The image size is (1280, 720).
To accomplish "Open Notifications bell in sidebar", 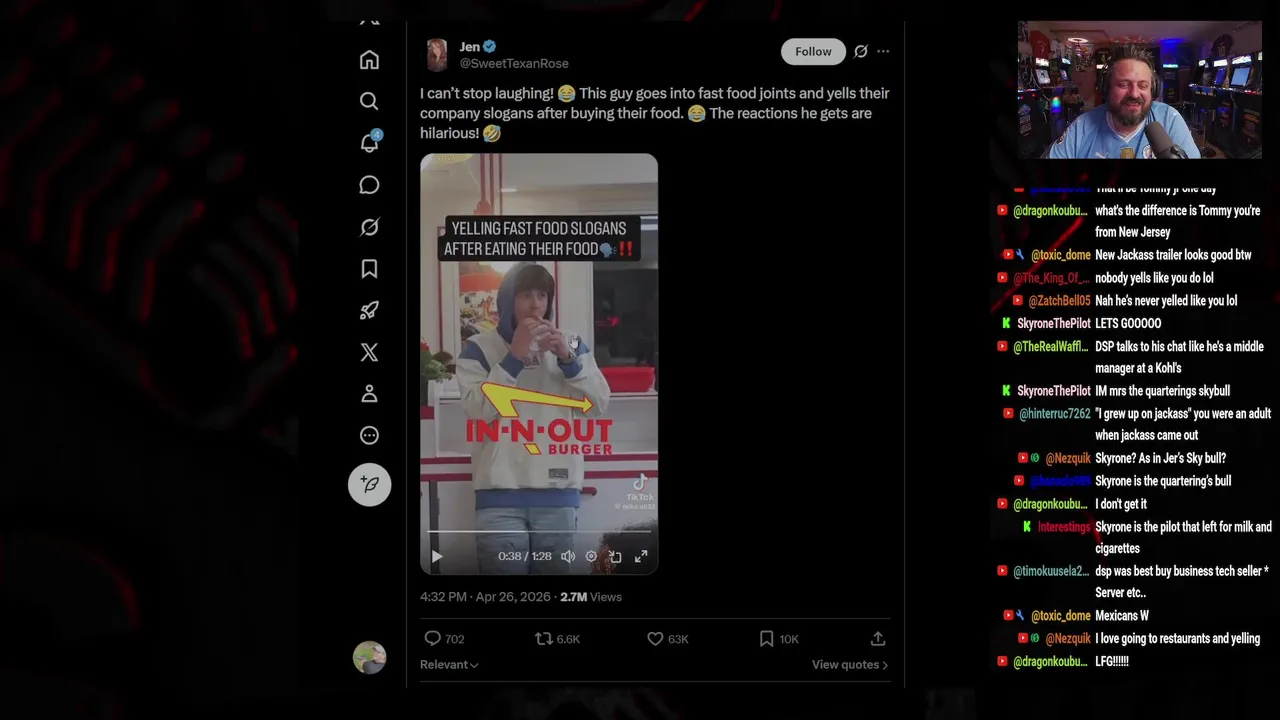I will tap(369, 143).
